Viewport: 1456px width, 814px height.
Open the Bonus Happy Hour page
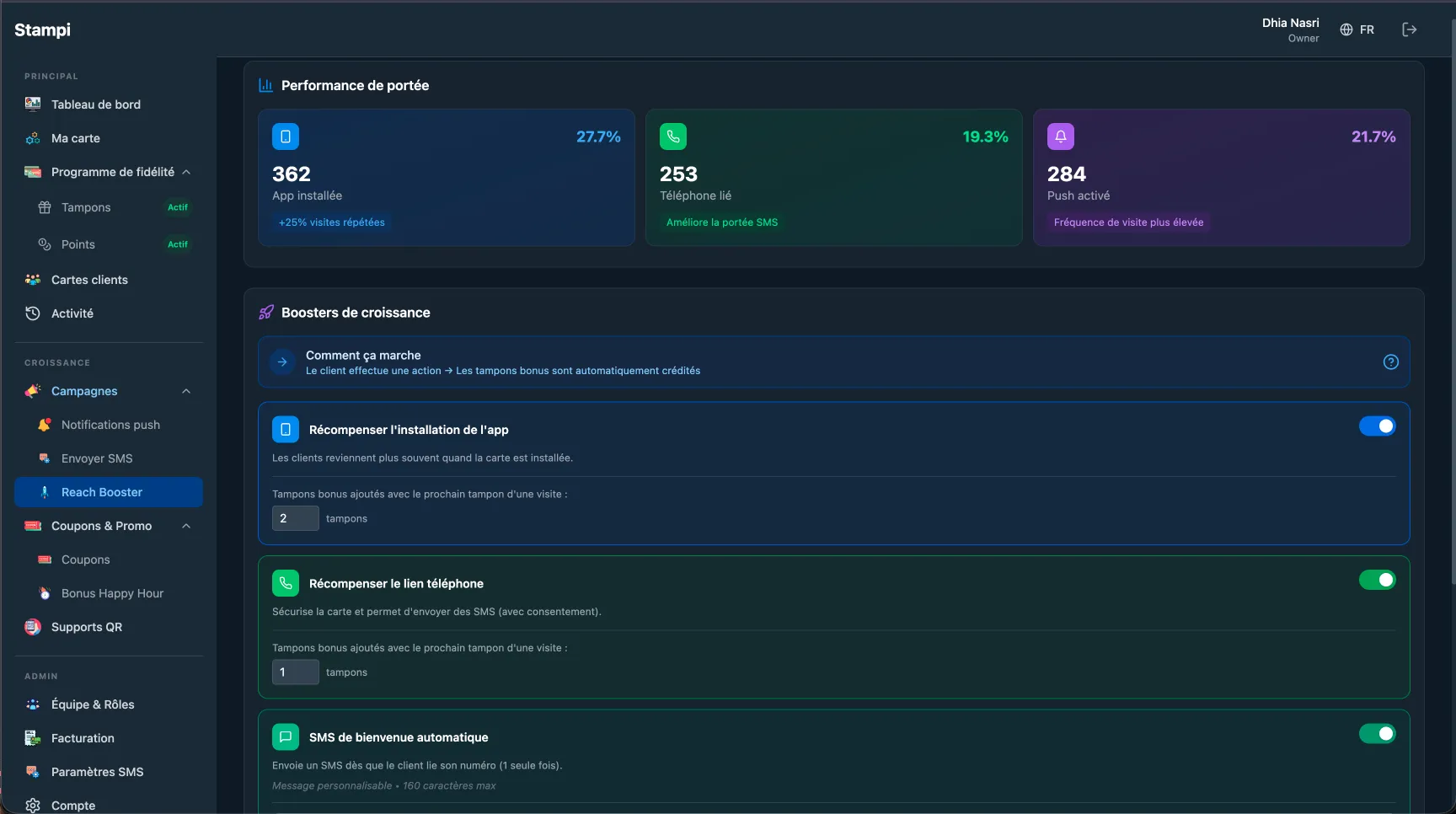click(x=112, y=593)
